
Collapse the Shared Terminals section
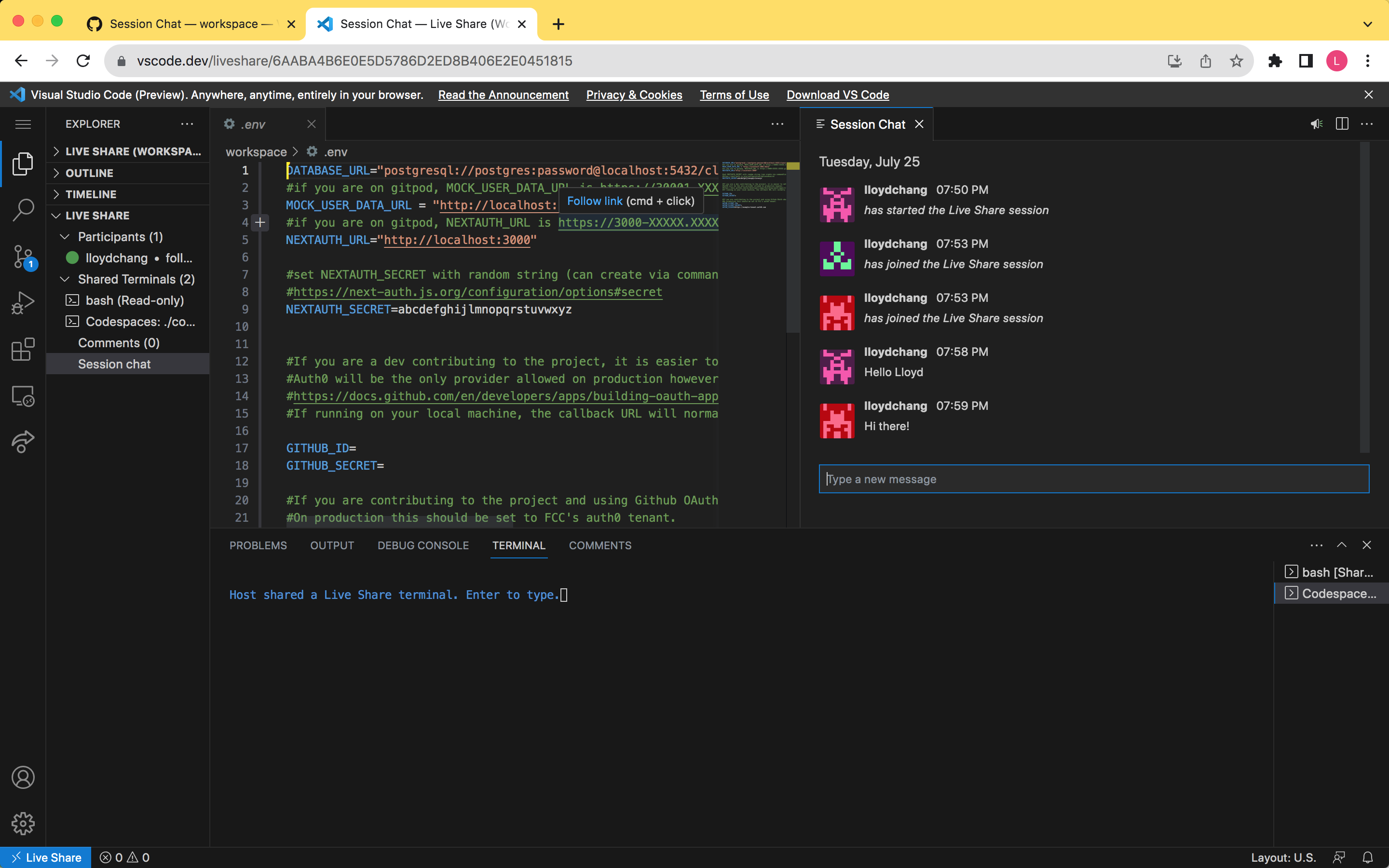pos(64,279)
